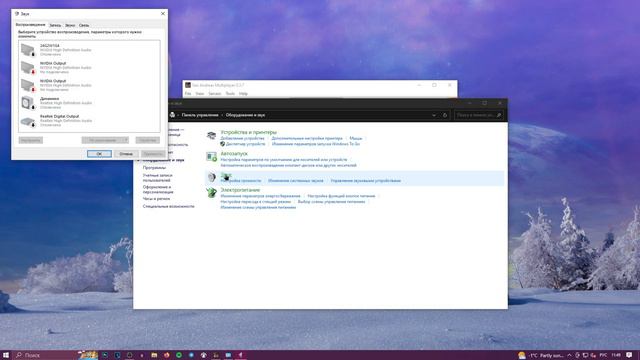Viewport: 640px width, 360px height.
Task: Open the Добавление устройства link
Action: click(242, 138)
